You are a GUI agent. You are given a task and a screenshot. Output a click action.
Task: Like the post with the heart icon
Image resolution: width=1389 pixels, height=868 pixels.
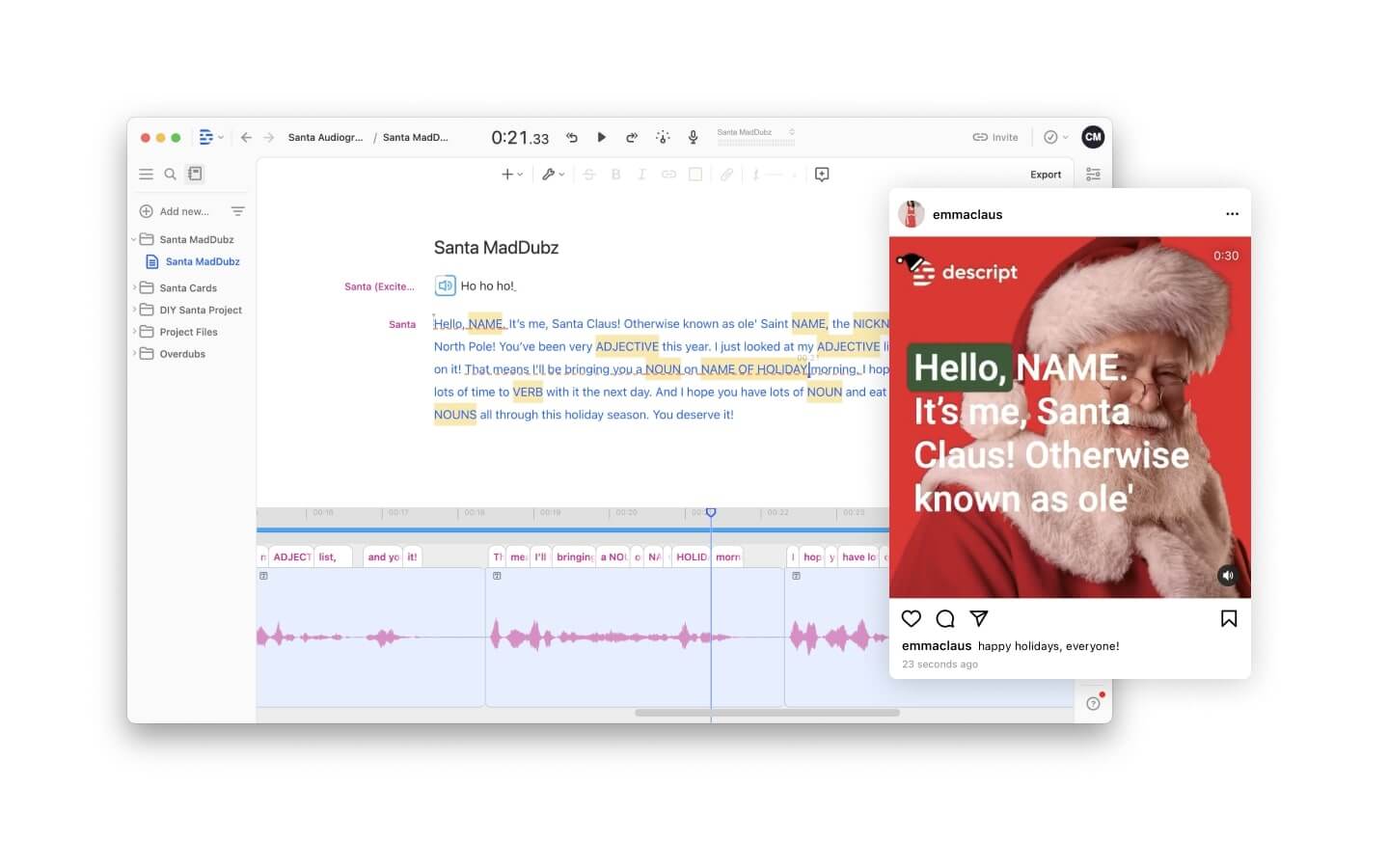pos(912,618)
